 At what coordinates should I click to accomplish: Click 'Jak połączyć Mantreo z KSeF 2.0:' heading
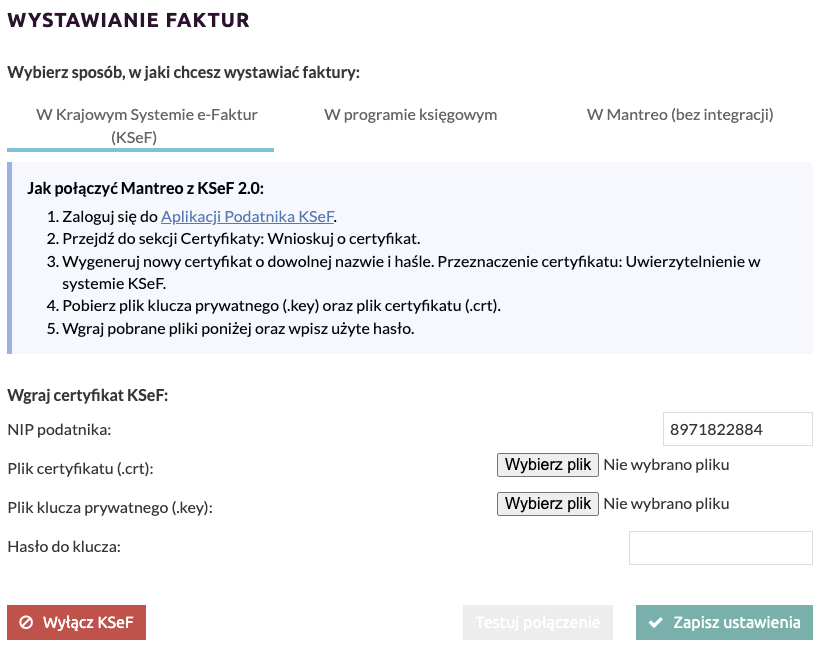click(145, 188)
